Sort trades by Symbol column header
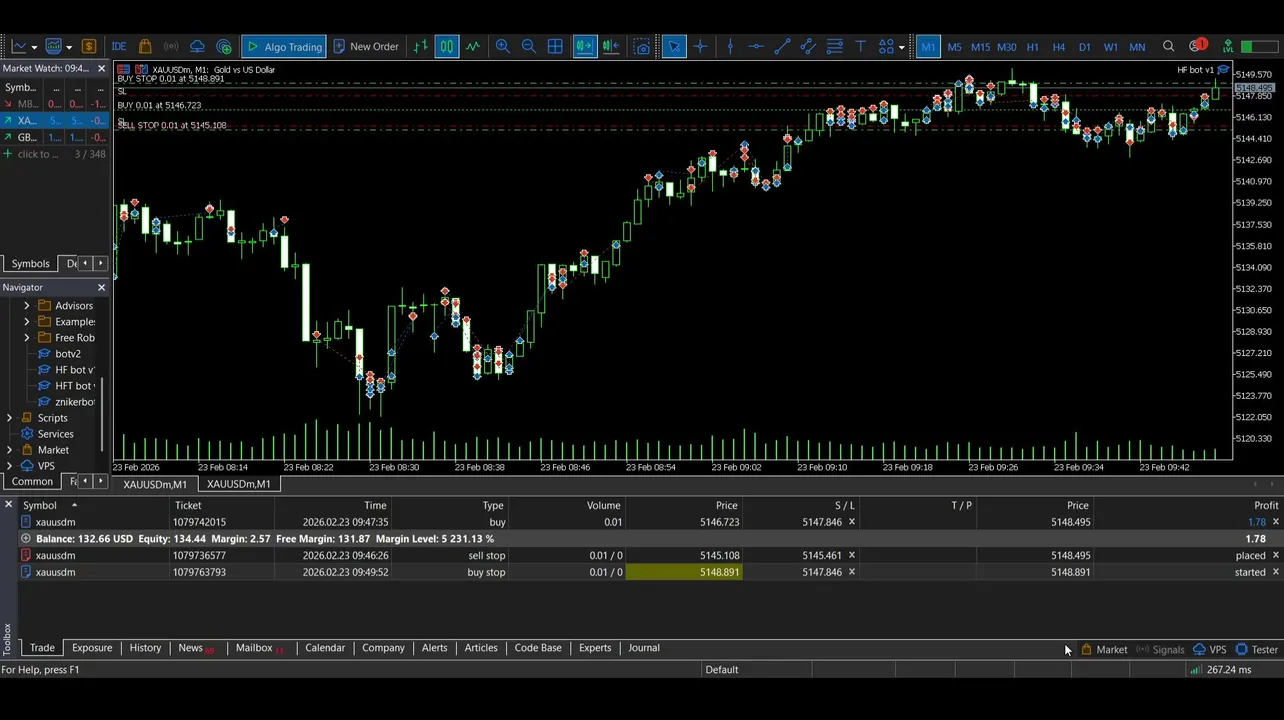Viewport: 1284px width, 720px height. coord(40,505)
